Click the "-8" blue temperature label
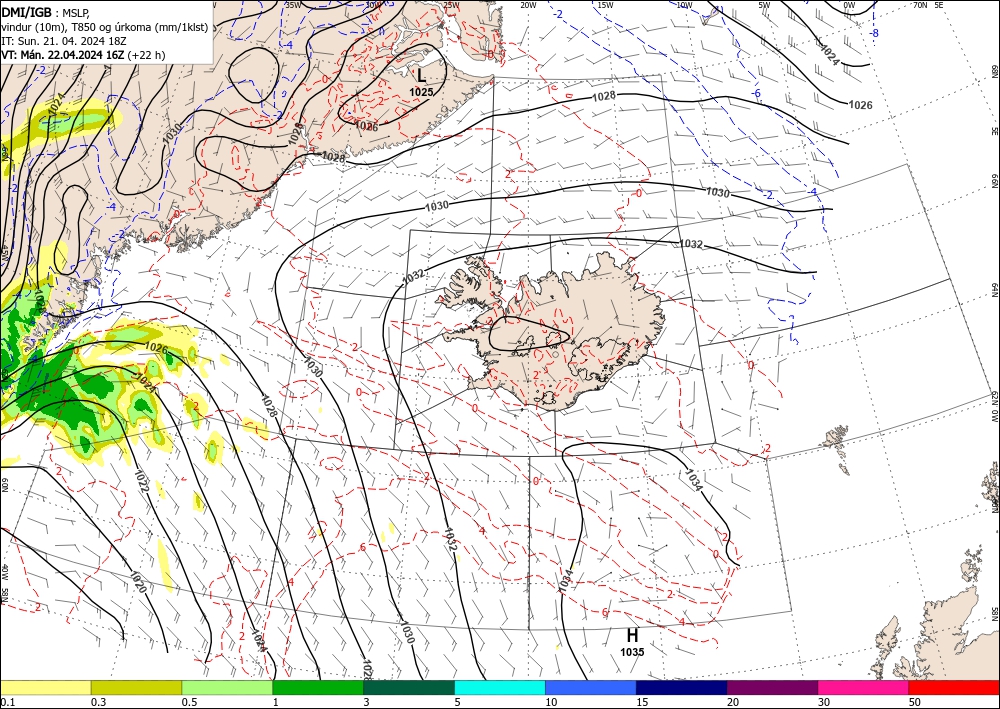Image resolution: width=1000 pixels, height=709 pixels. [875, 33]
